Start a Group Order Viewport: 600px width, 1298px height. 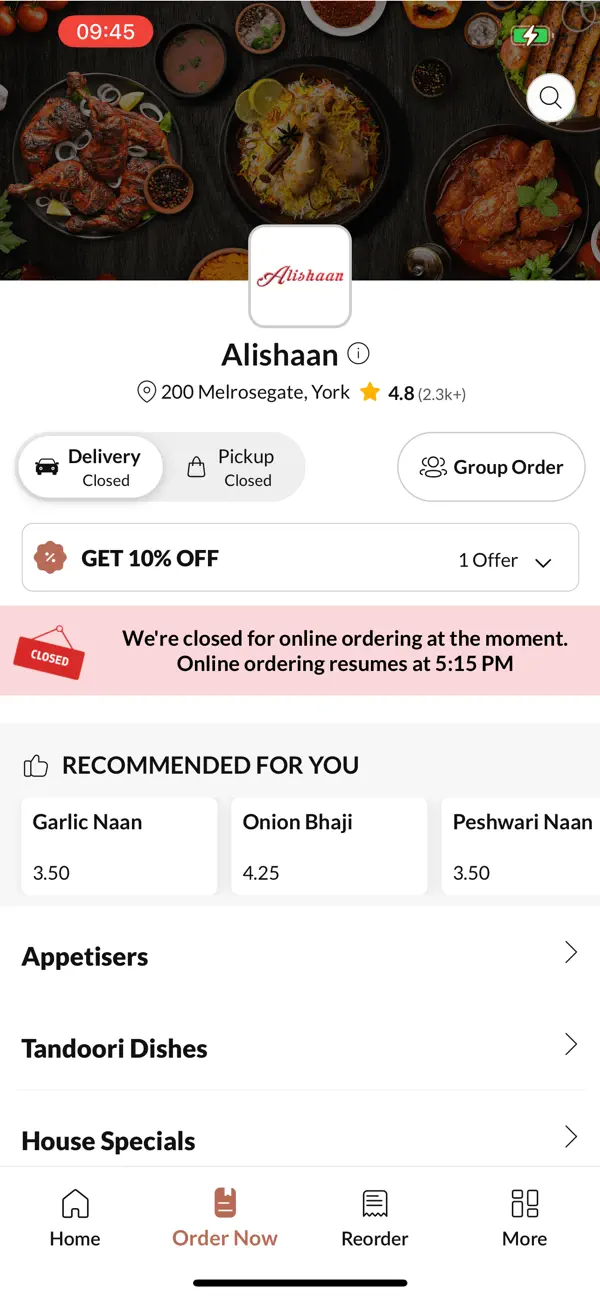click(x=491, y=467)
